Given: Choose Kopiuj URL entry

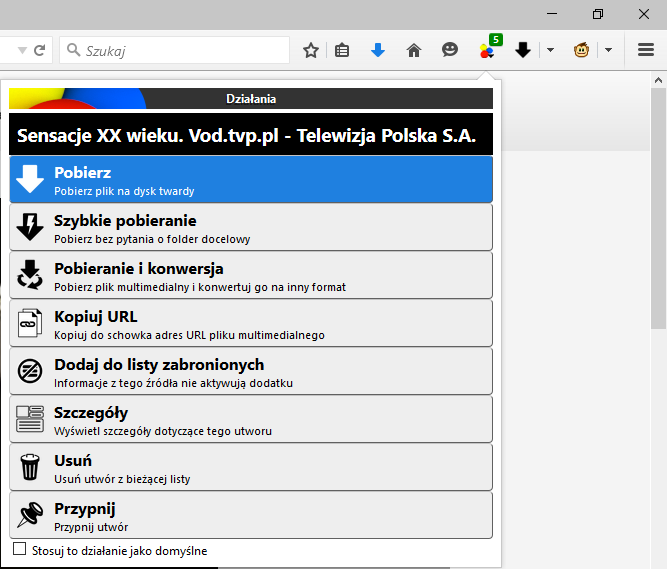Looking at the screenshot, I should point(251,323).
